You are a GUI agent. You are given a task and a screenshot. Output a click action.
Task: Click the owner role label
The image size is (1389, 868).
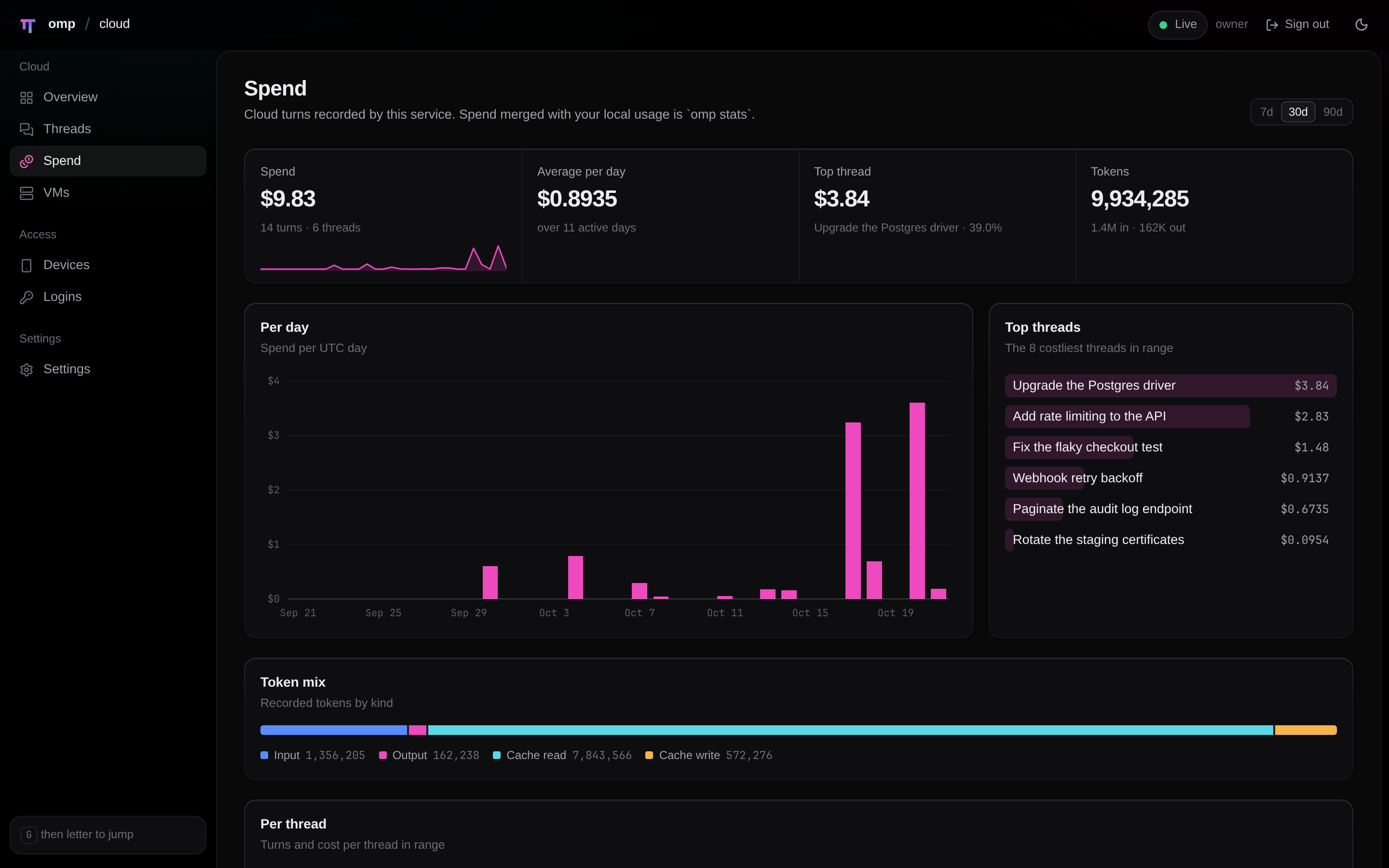click(x=1232, y=24)
